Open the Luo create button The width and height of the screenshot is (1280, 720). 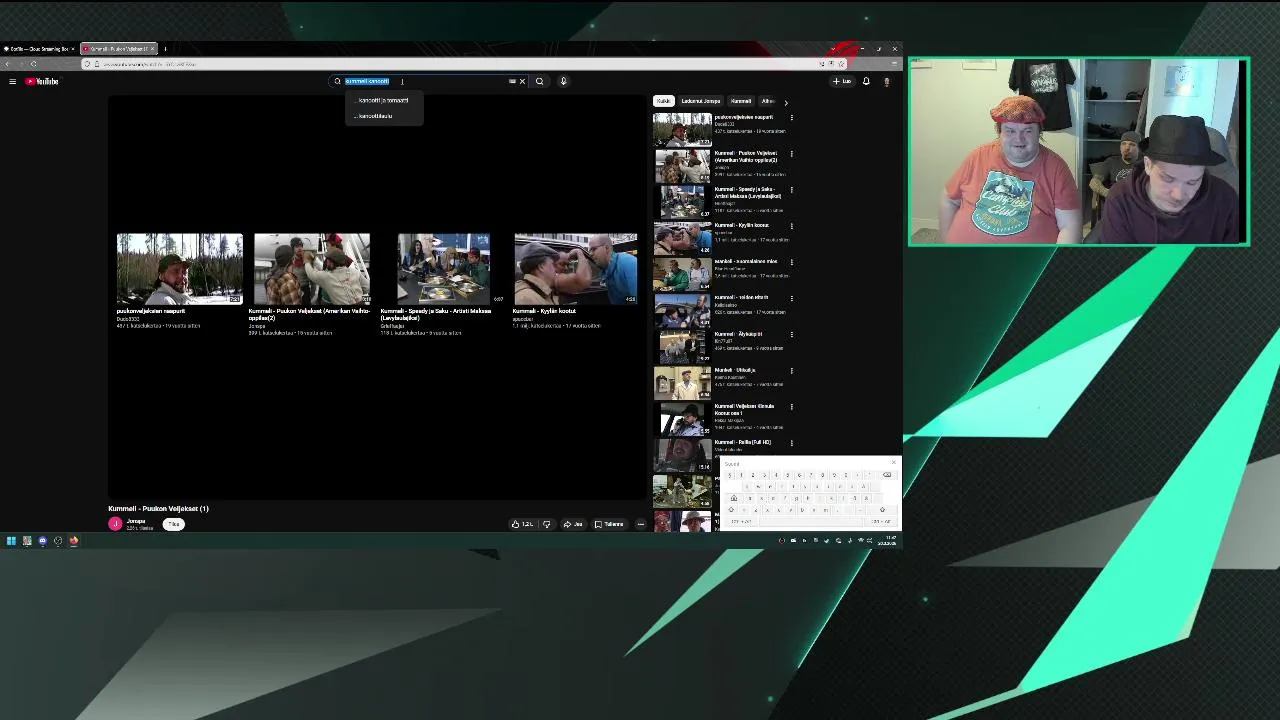(842, 81)
